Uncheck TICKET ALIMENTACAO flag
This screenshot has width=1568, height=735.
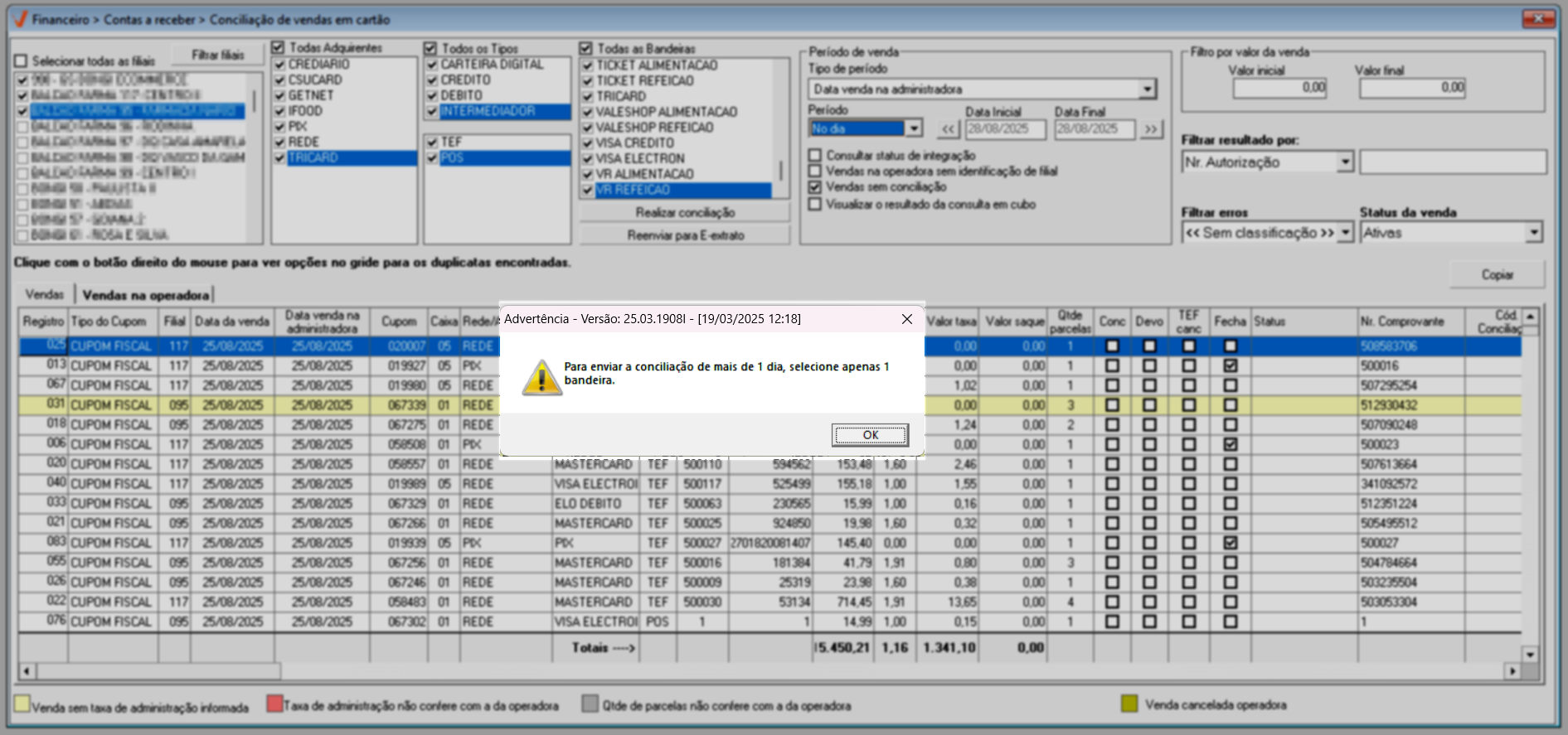pyautogui.click(x=588, y=65)
